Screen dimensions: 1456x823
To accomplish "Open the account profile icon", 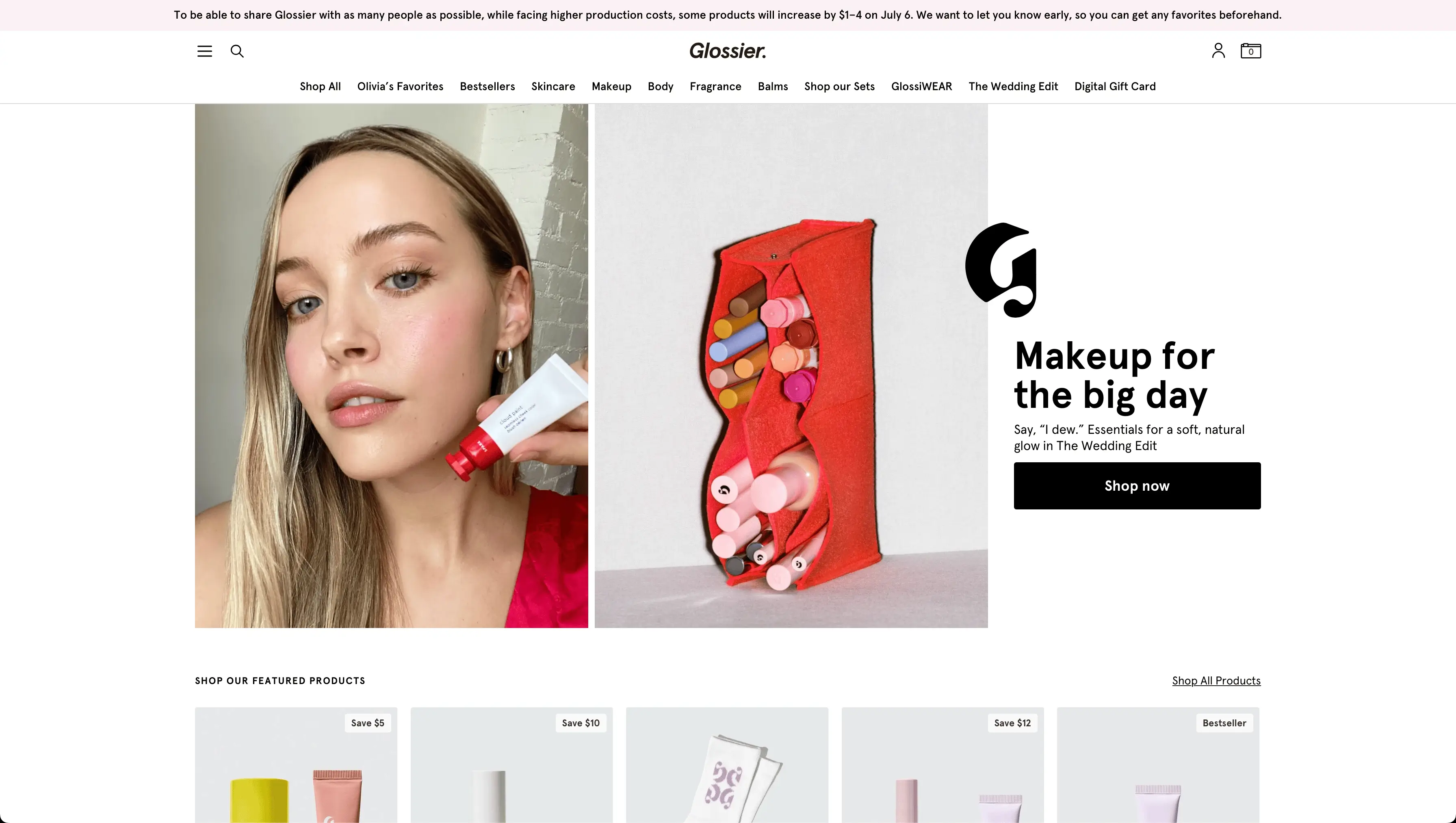I will (x=1218, y=51).
